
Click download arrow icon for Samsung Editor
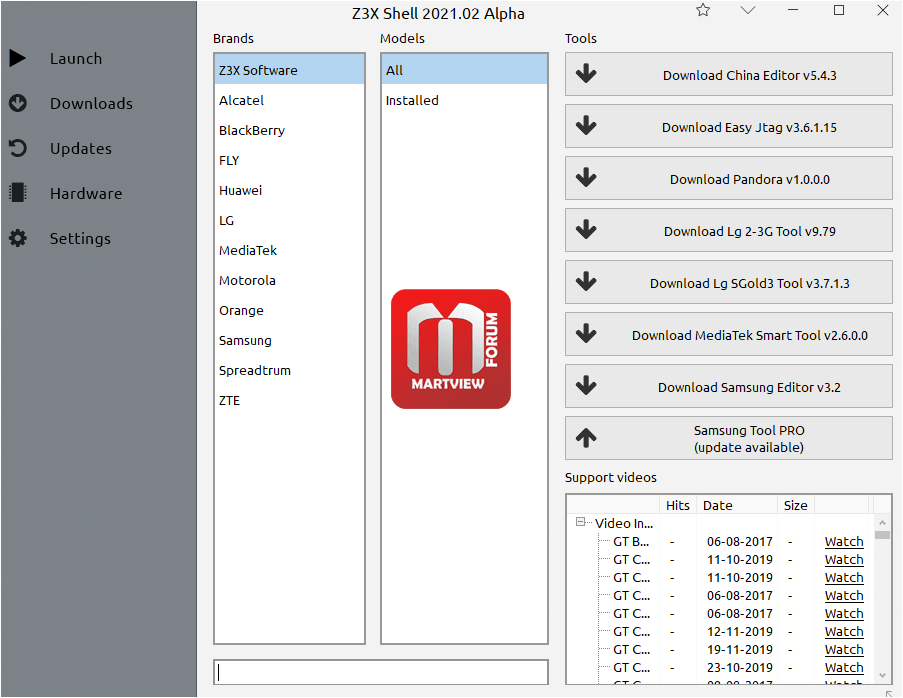coord(586,385)
